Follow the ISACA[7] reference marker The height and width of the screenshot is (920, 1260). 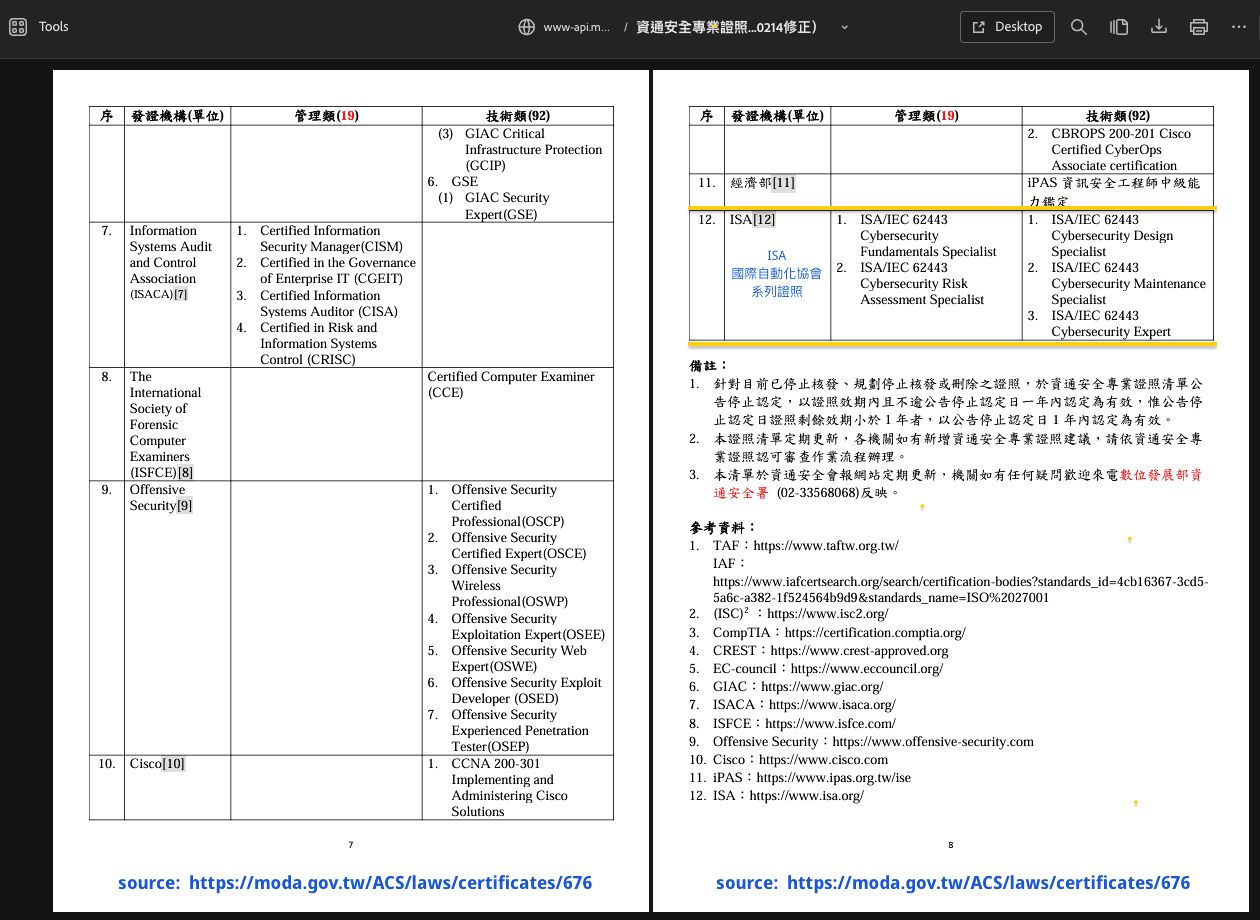click(180, 294)
